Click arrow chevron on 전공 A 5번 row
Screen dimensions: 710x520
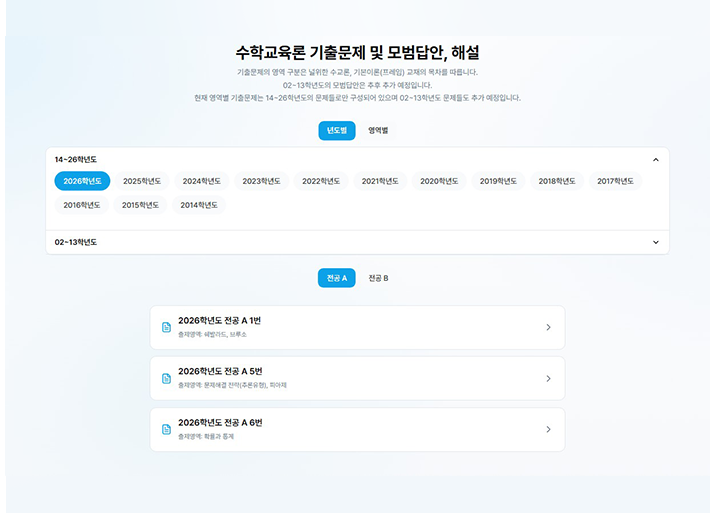[548, 378]
